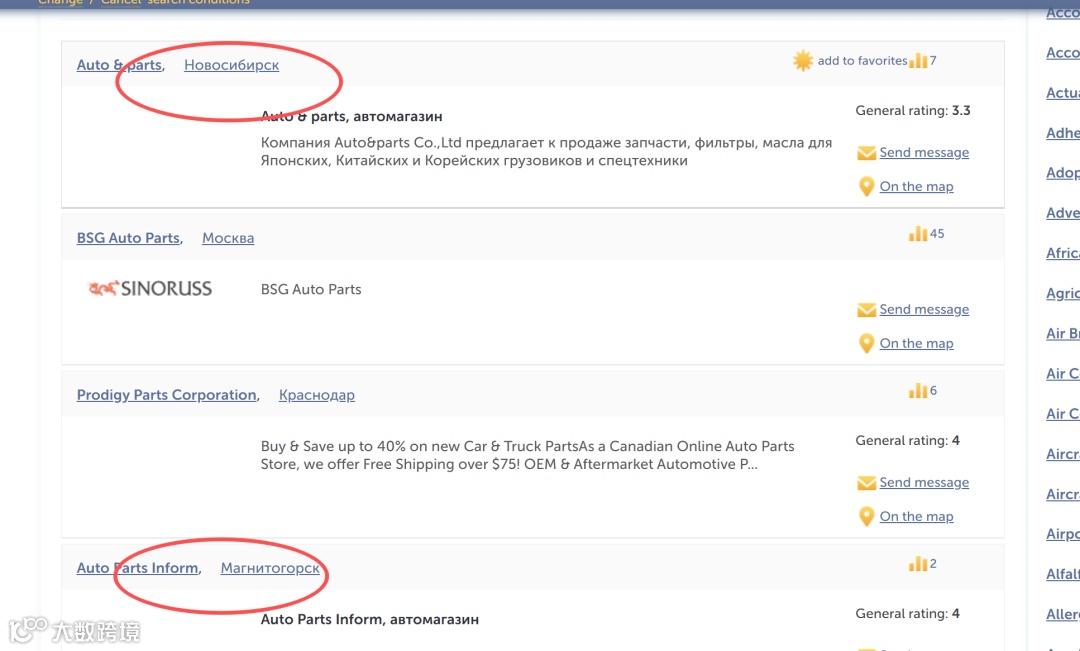Open the 'Adhe' category link in sidebar
The width and height of the screenshot is (1080, 651).
click(1063, 133)
